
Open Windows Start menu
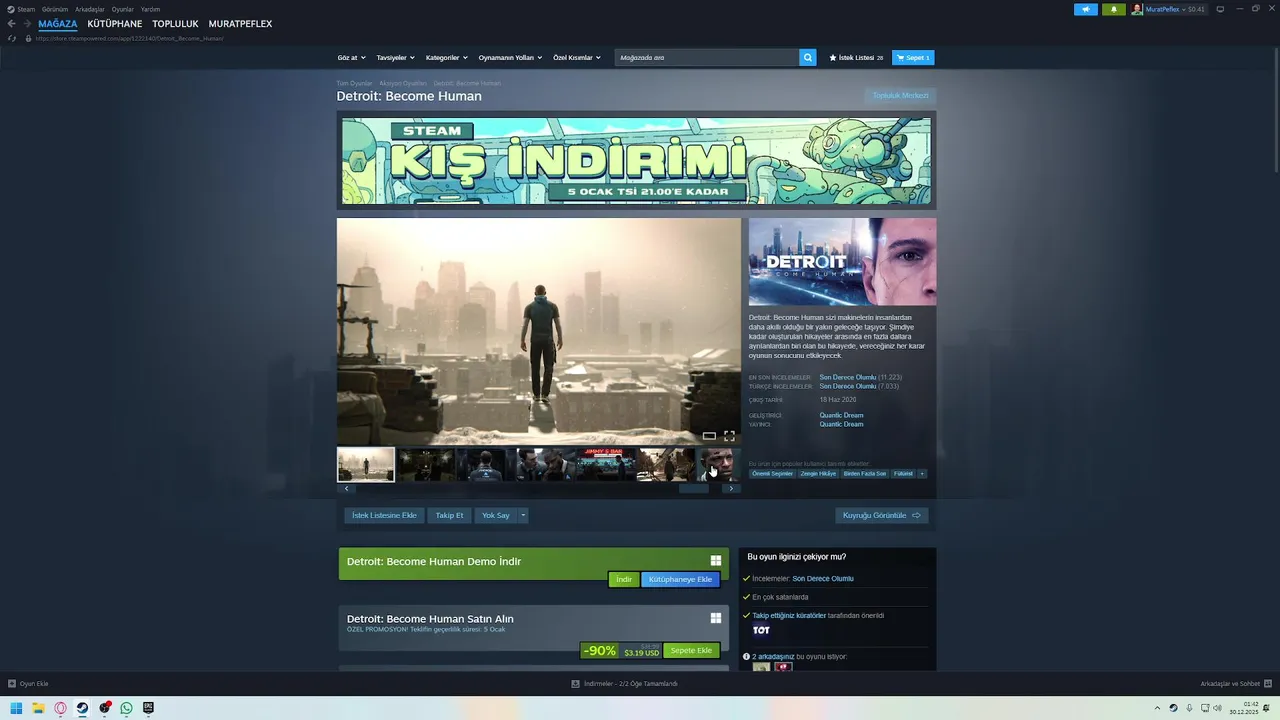coord(16,708)
